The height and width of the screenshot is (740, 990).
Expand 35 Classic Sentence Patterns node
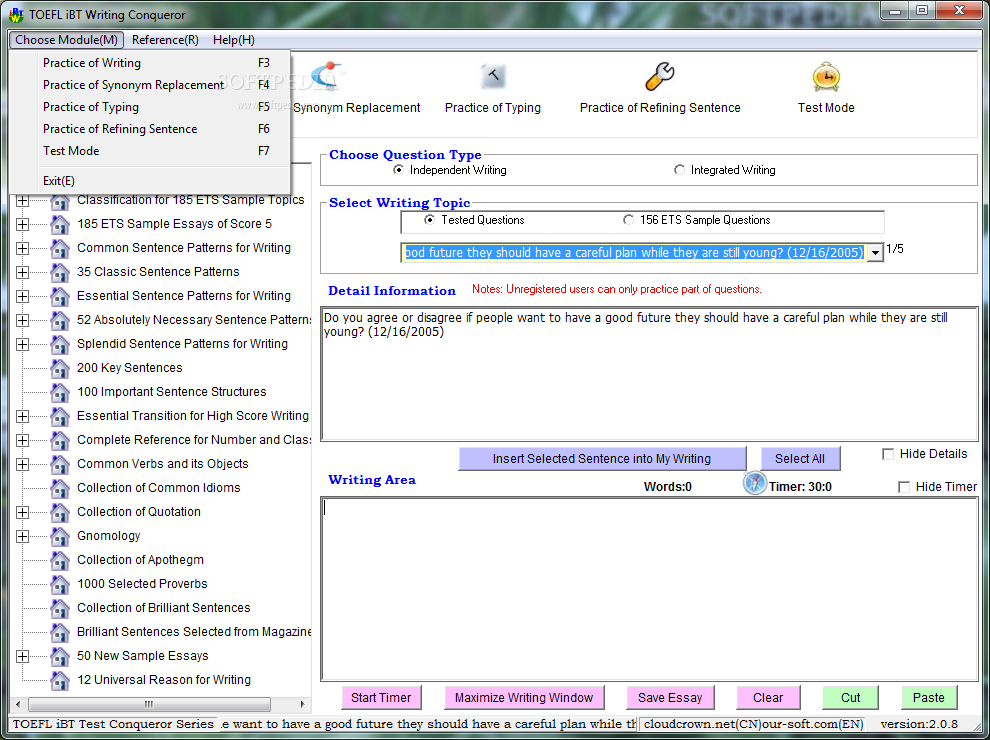(22, 272)
